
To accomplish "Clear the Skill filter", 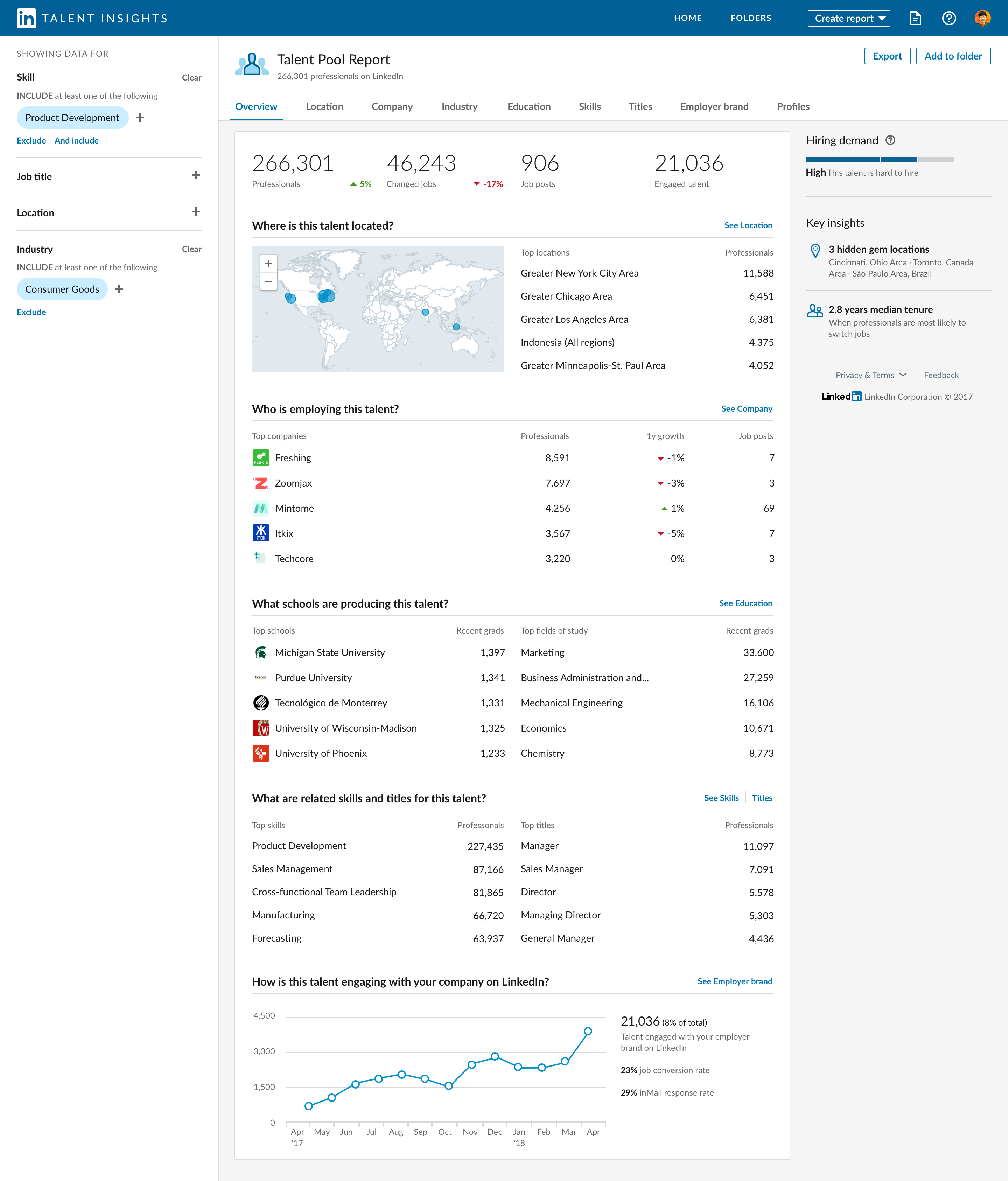I will 191,77.
